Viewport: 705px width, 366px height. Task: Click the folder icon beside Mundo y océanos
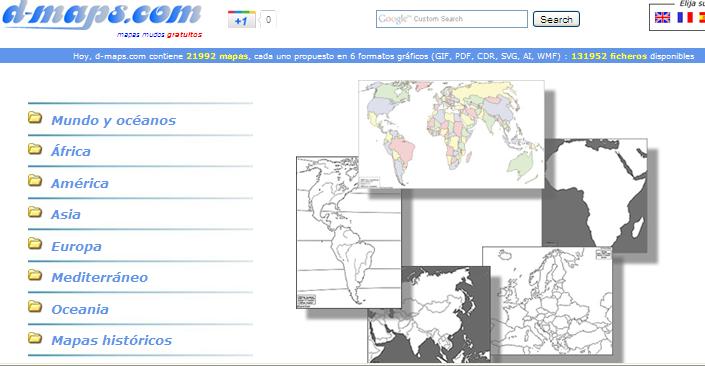35,118
